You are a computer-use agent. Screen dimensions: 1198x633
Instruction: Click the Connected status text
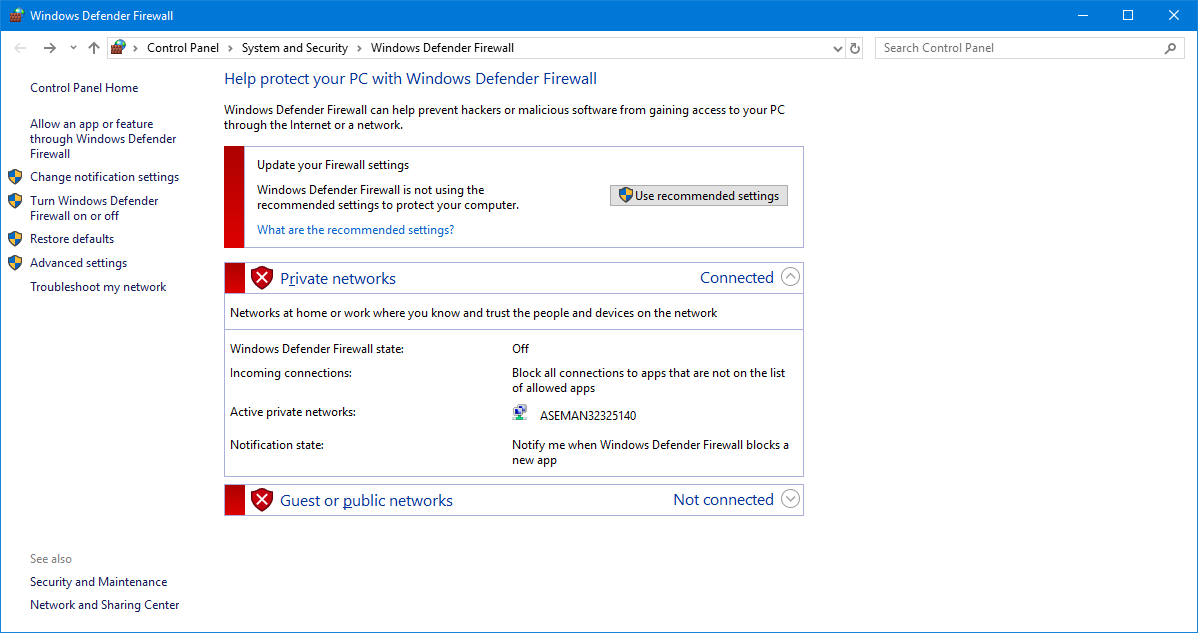point(737,278)
